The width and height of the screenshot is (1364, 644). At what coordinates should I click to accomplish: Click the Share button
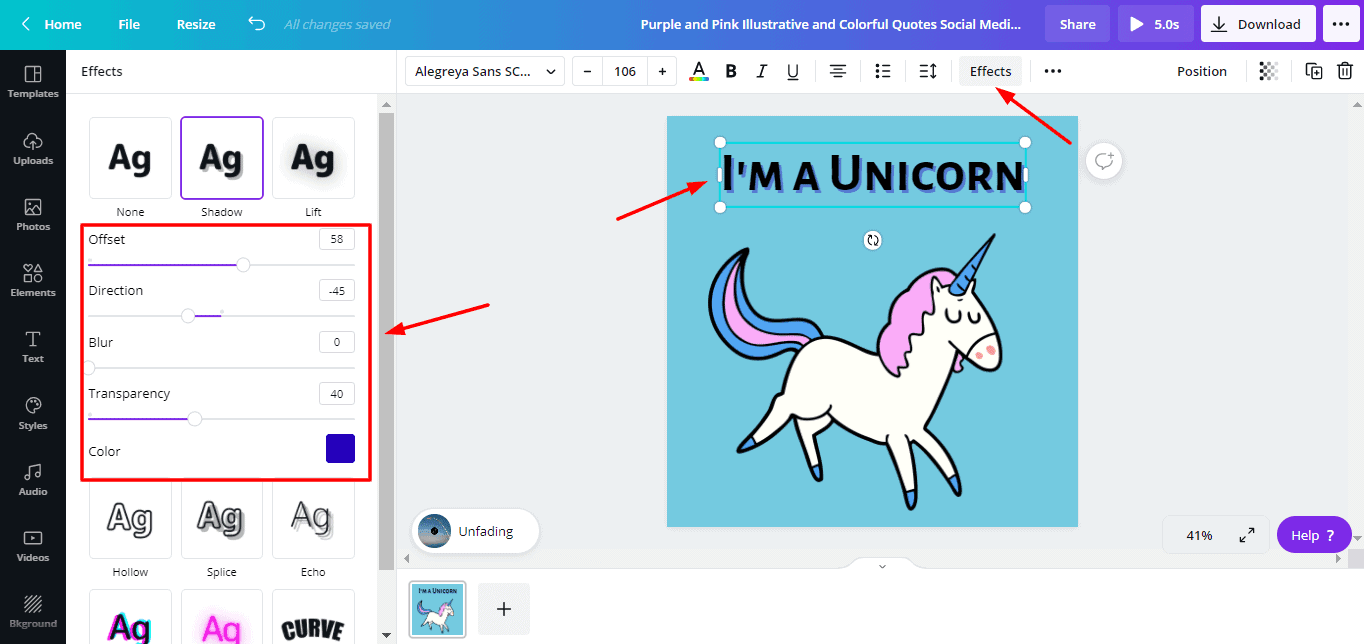pyautogui.click(x=1077, y=24)
